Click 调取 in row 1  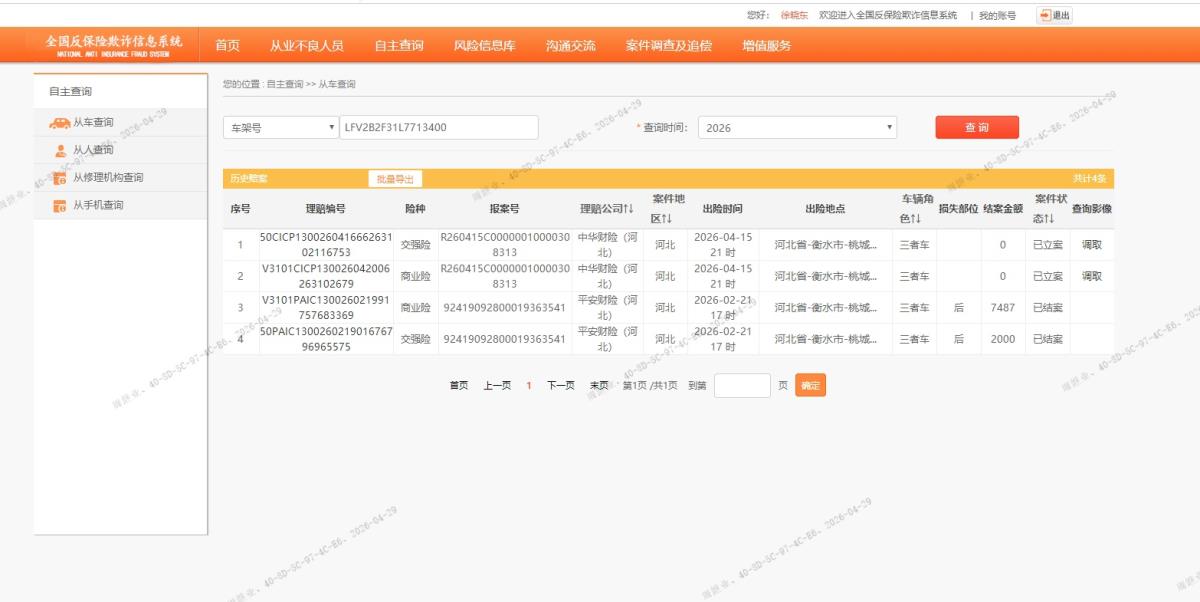pyautogui.click(x=1091, y=245)
